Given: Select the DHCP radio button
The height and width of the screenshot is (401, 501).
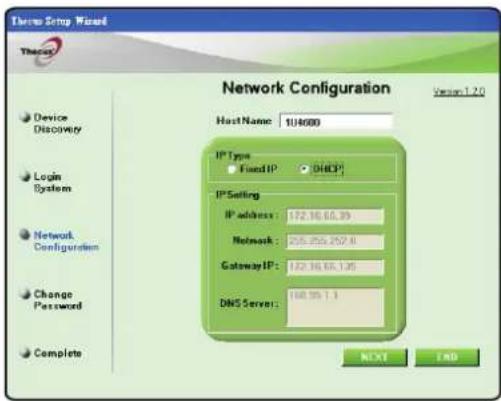Looking at the screenshot, I should click(303, 169).
